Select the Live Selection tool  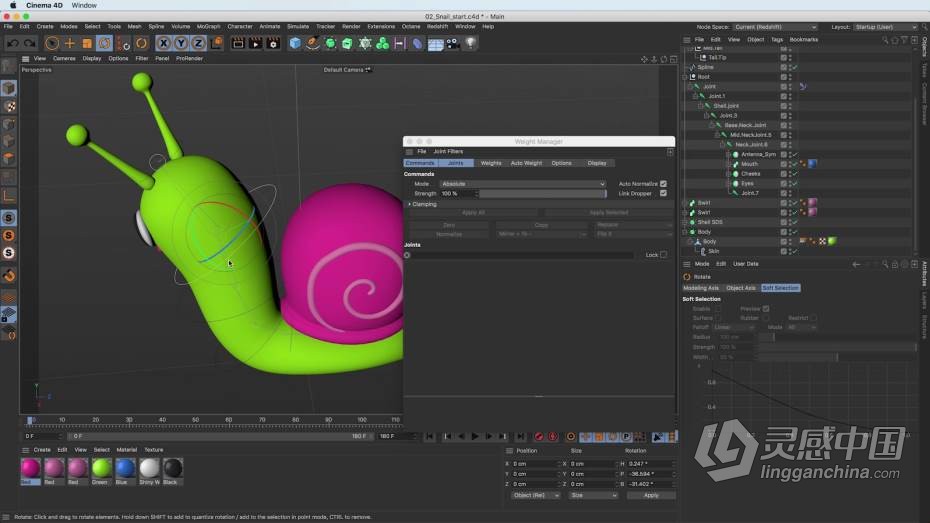click(52, 43)
